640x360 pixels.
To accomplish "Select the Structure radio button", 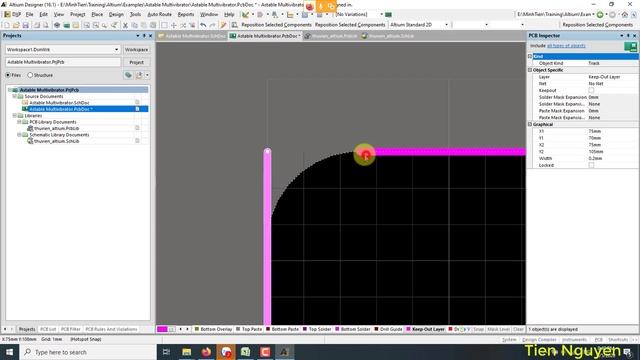I will point(30,75).
